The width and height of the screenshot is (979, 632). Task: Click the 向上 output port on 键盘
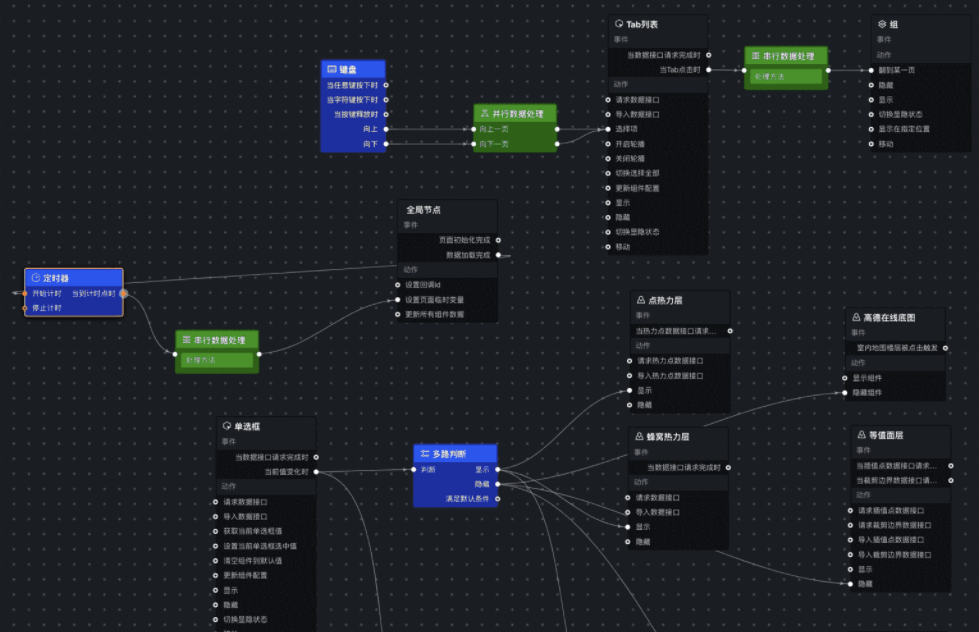[x=386, y=129]
